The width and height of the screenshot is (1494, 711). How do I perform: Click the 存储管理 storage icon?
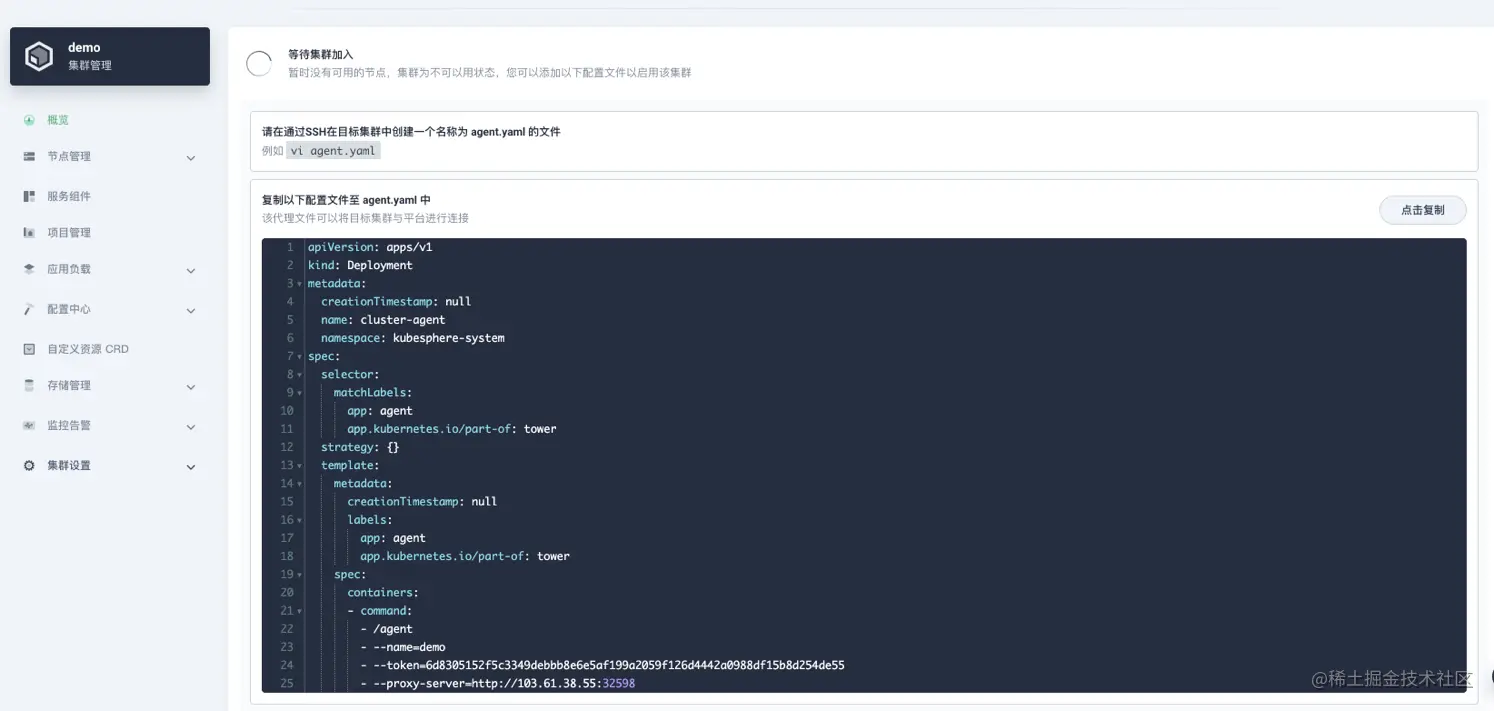29,386
